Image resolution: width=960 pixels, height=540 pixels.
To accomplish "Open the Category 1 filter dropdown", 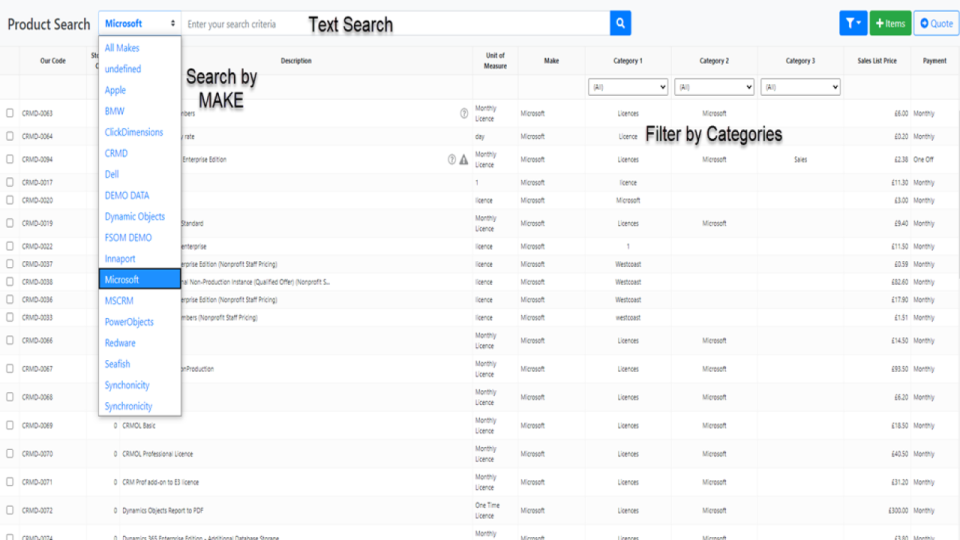I will pos(628,87).
